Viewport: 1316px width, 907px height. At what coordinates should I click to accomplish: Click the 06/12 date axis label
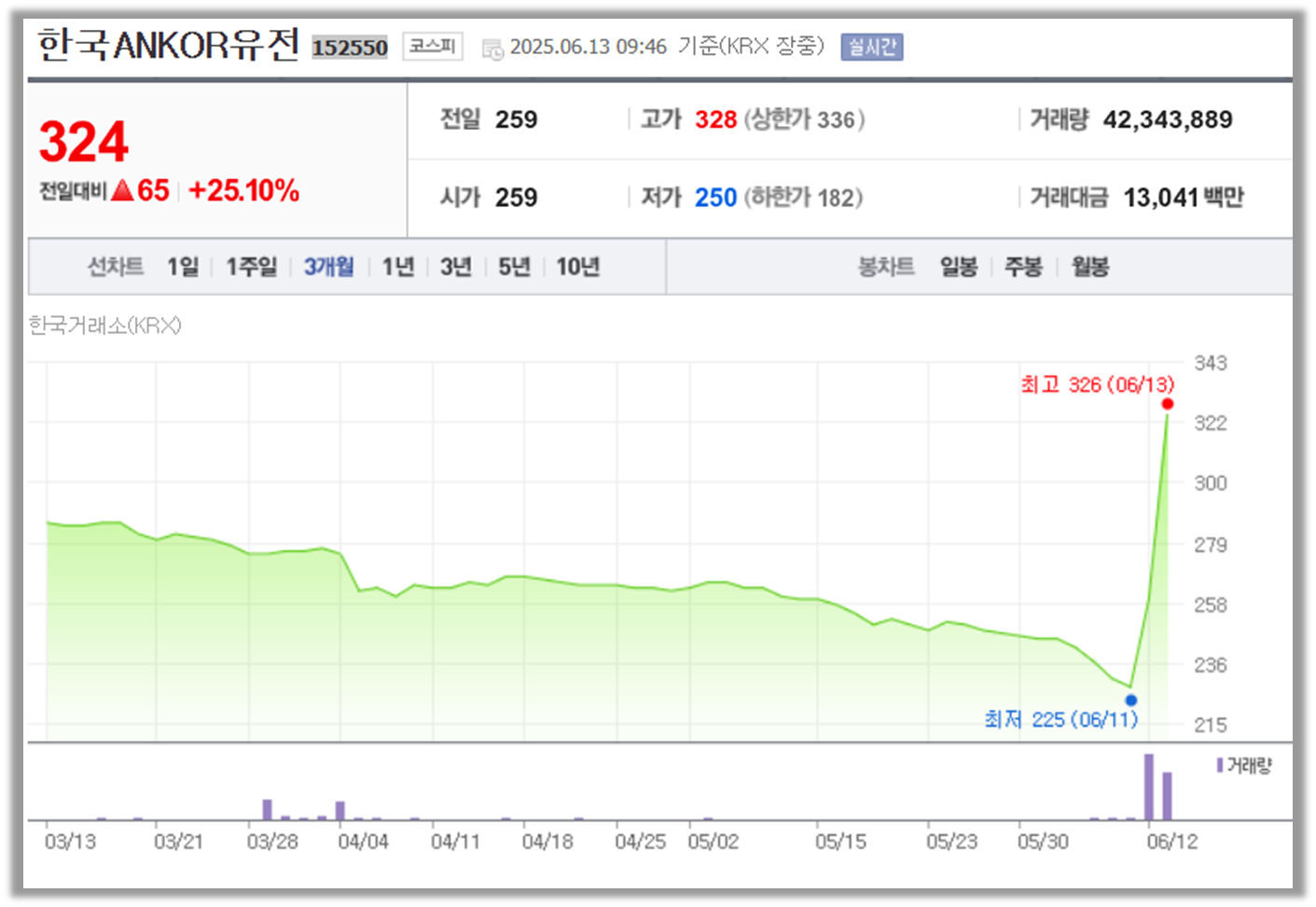tap(1172, 842)
